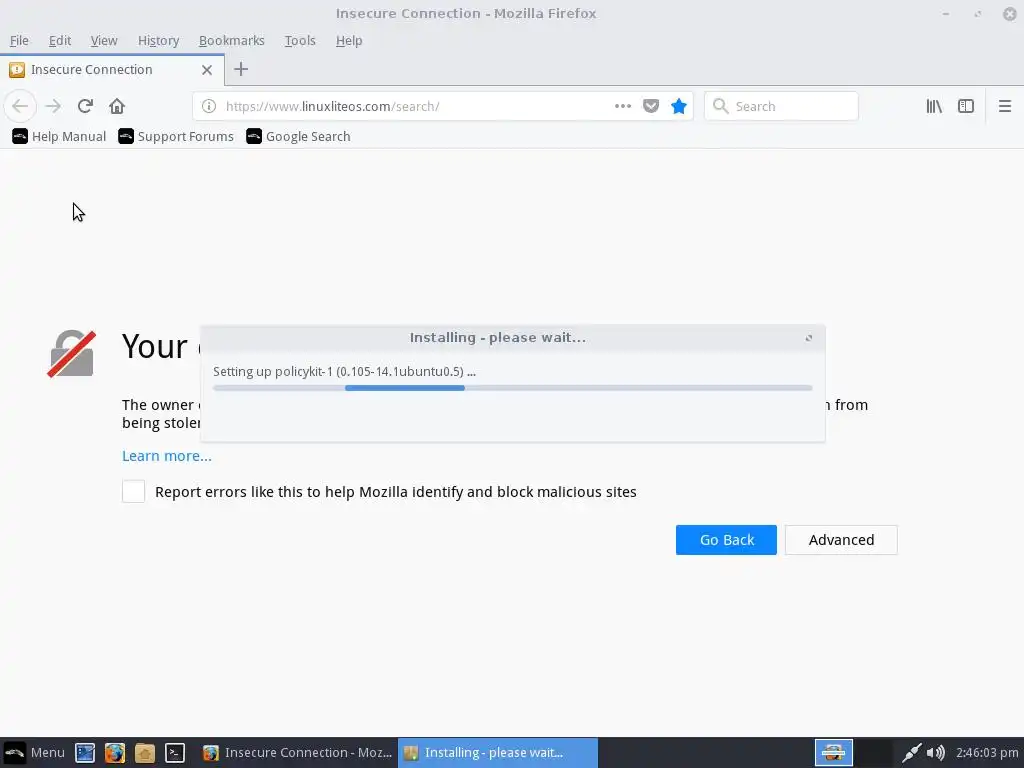
Task: Open the Bookmarks menu
Action: tap(232, 40)
